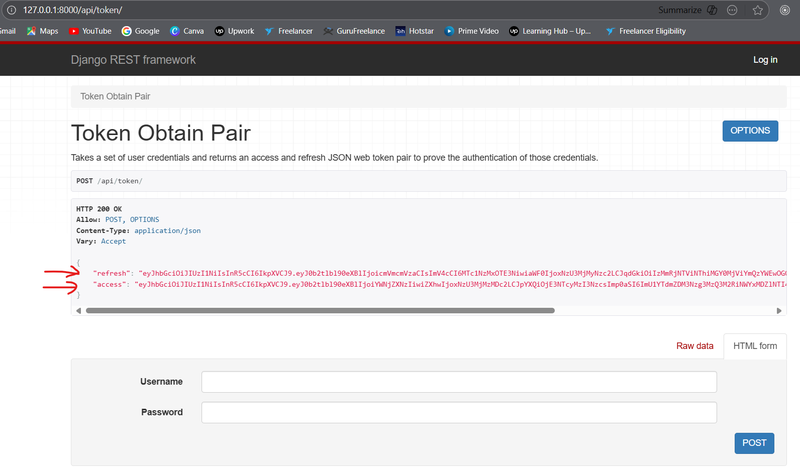Open the Freelancer Eligibility bookmark
This screenshot has width=800, height=473.
[645, 31]
